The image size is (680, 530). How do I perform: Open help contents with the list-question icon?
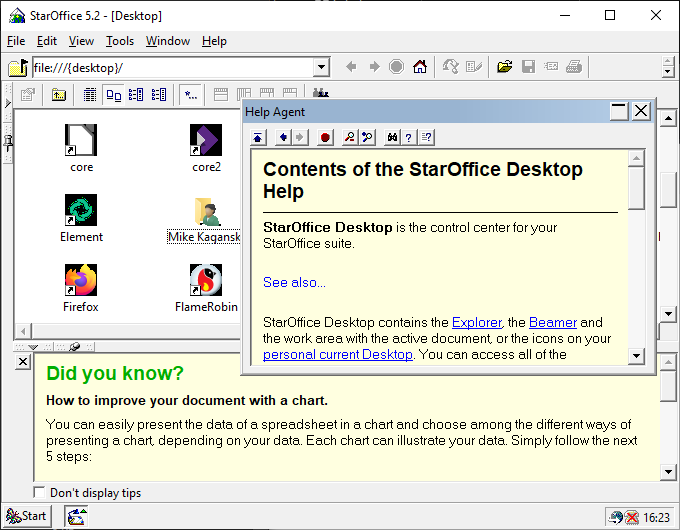pyautogui.click(x=426, y=137)
